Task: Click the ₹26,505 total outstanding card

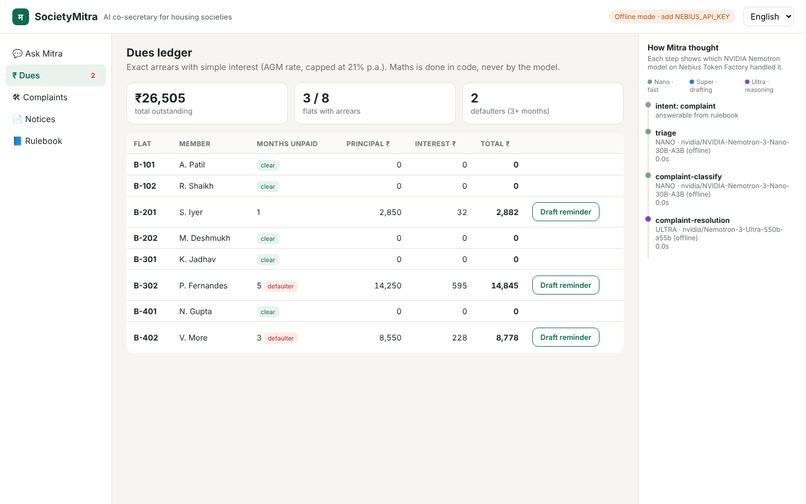Action: (x=207, y=103)
